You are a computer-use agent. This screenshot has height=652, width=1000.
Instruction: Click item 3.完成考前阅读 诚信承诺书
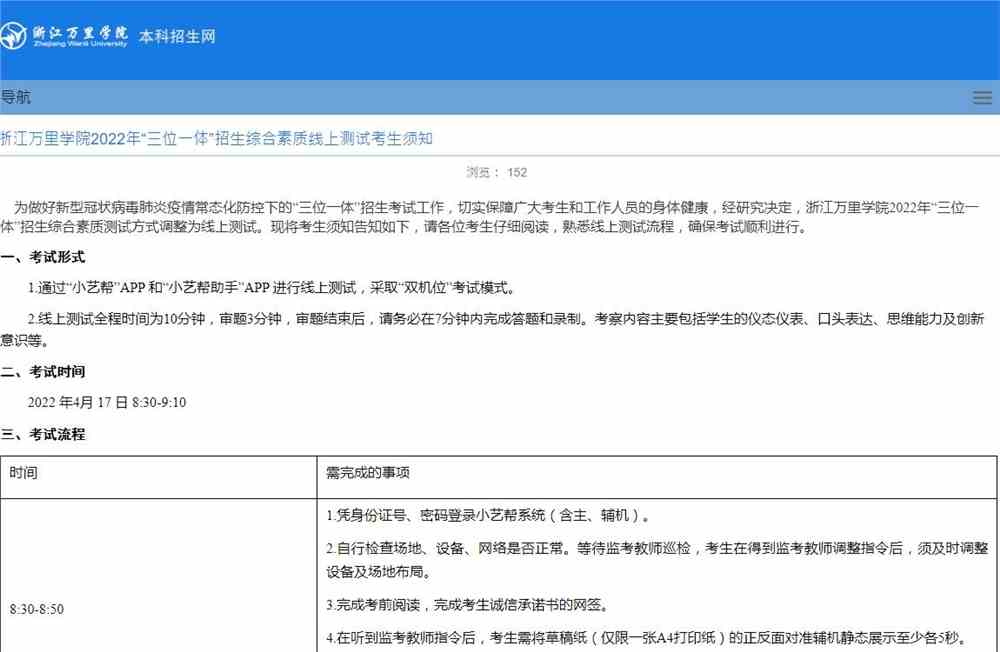coord(469,605)
